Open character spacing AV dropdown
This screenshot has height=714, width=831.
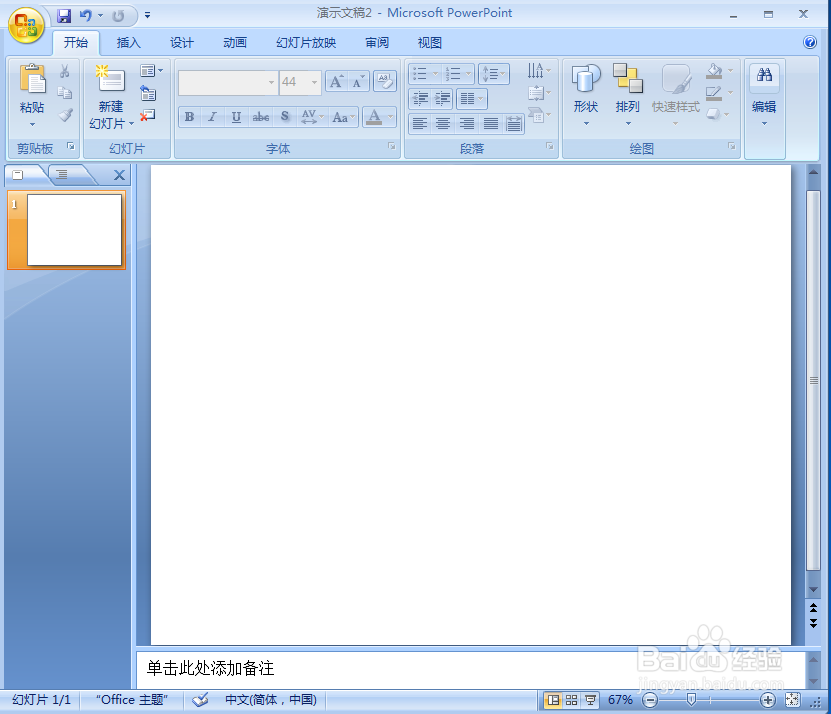click(312, 117)
